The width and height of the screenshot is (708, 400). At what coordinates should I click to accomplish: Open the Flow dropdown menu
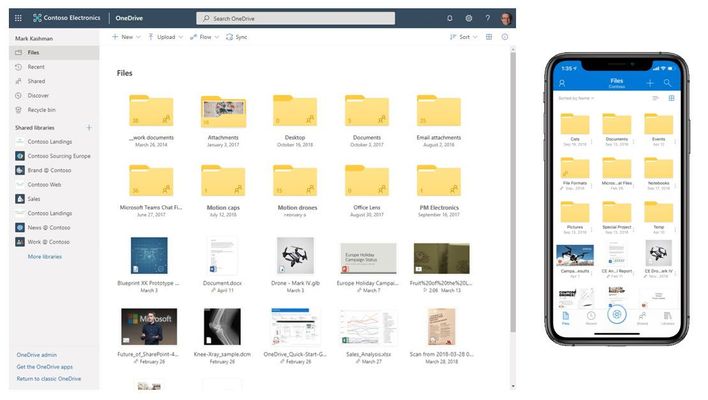click(x=205, y=37)
